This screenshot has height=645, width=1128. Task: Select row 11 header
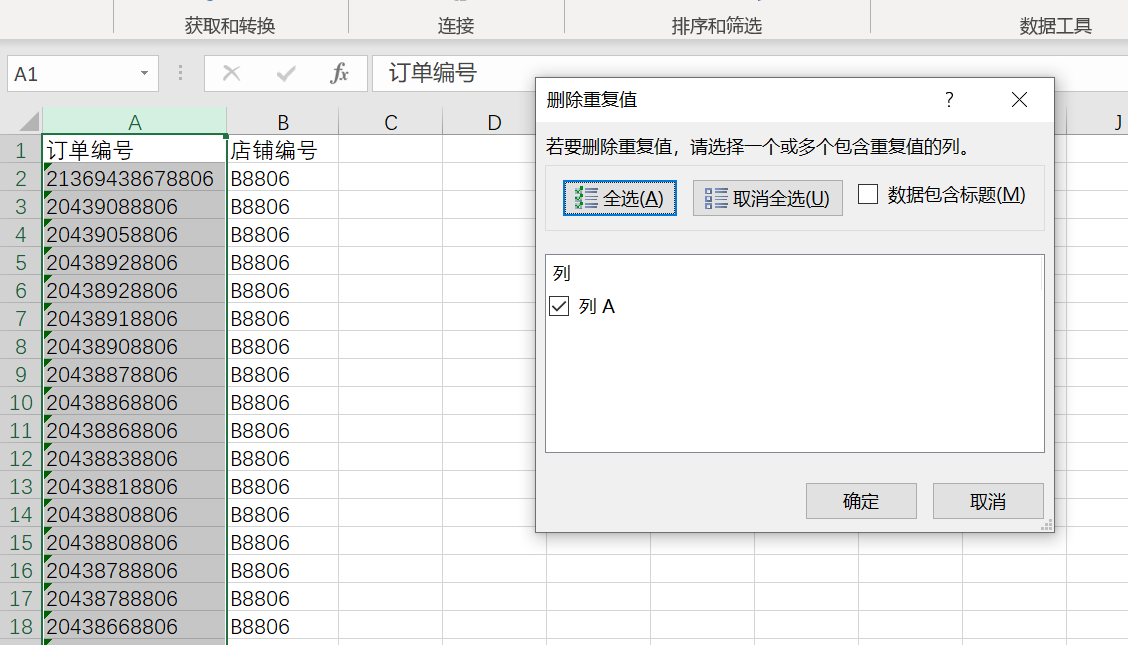(x=21, y=431)
